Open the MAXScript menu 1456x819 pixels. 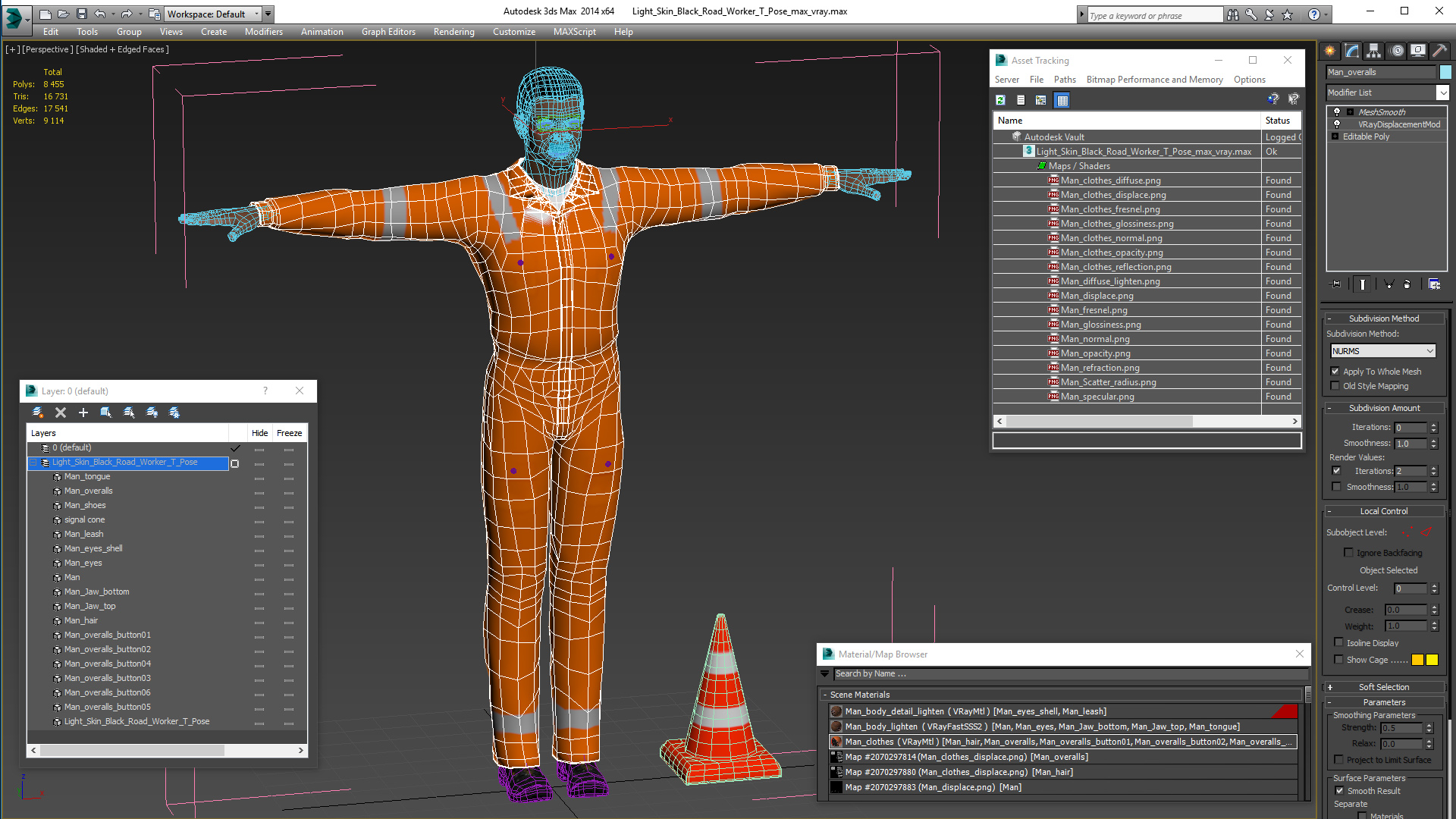pyautogui.click(x=574, y=32)
